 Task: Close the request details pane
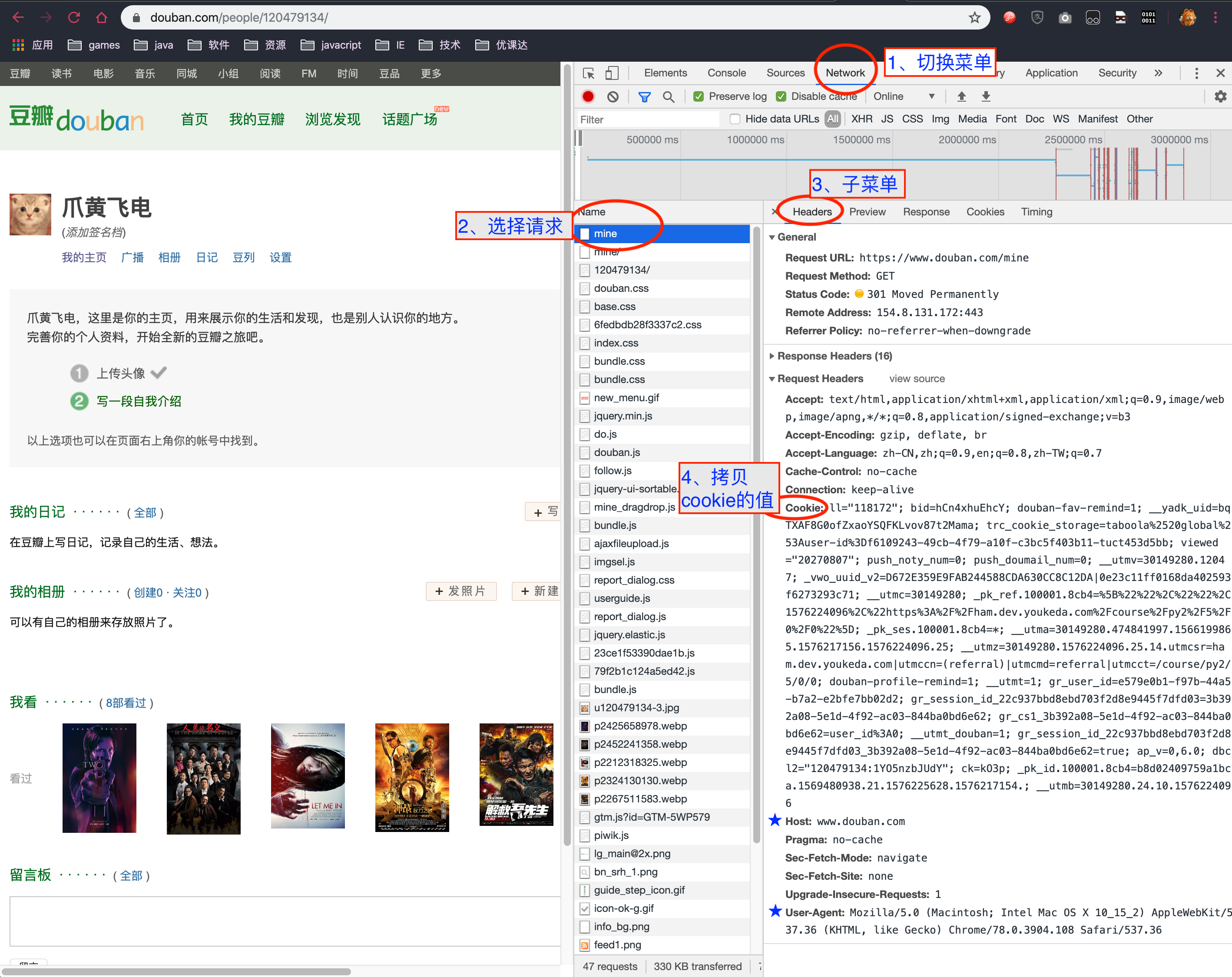click(x=774, y=212)
